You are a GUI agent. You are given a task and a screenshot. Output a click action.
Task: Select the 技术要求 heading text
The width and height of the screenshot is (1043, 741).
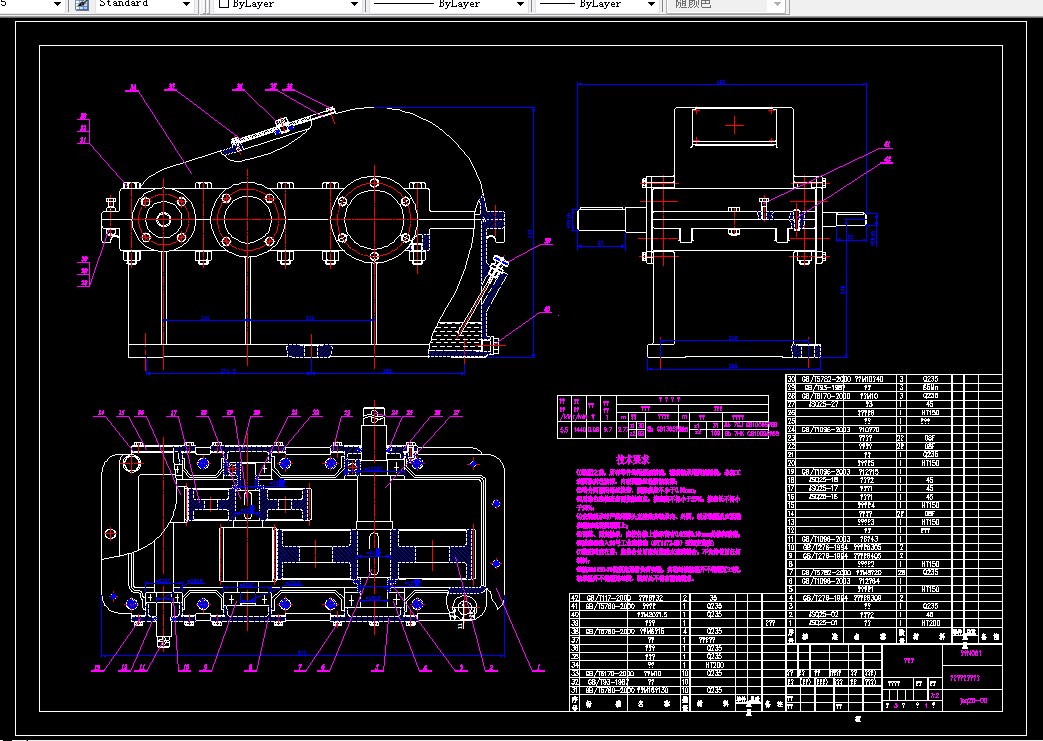pos(633,460)
